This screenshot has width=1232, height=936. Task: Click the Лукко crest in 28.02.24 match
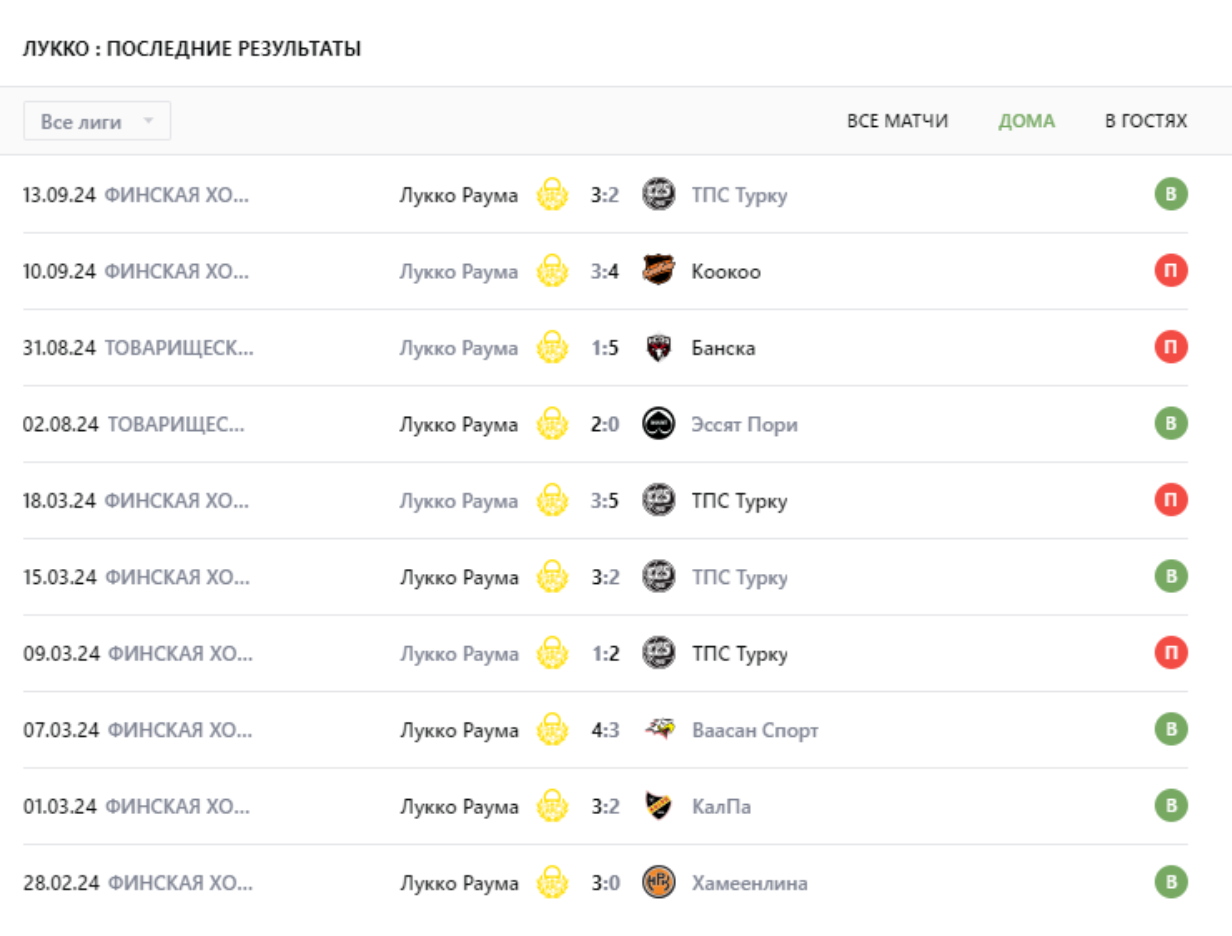point(552,883)
